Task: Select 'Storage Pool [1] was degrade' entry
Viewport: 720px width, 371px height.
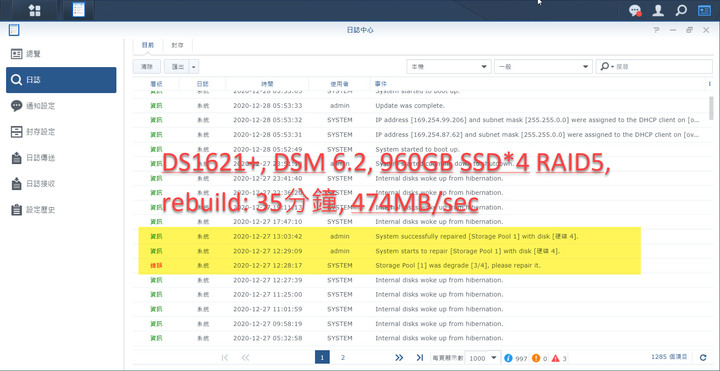Action: pos(420,265)
